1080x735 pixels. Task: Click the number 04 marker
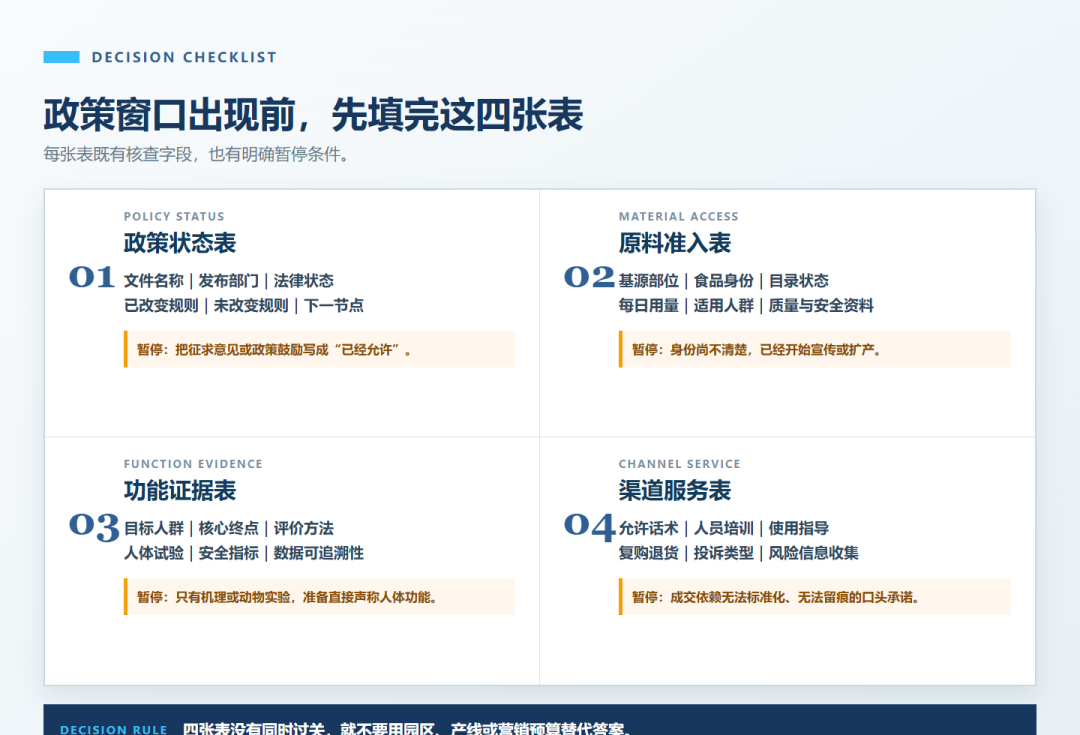tap(590, 527)
